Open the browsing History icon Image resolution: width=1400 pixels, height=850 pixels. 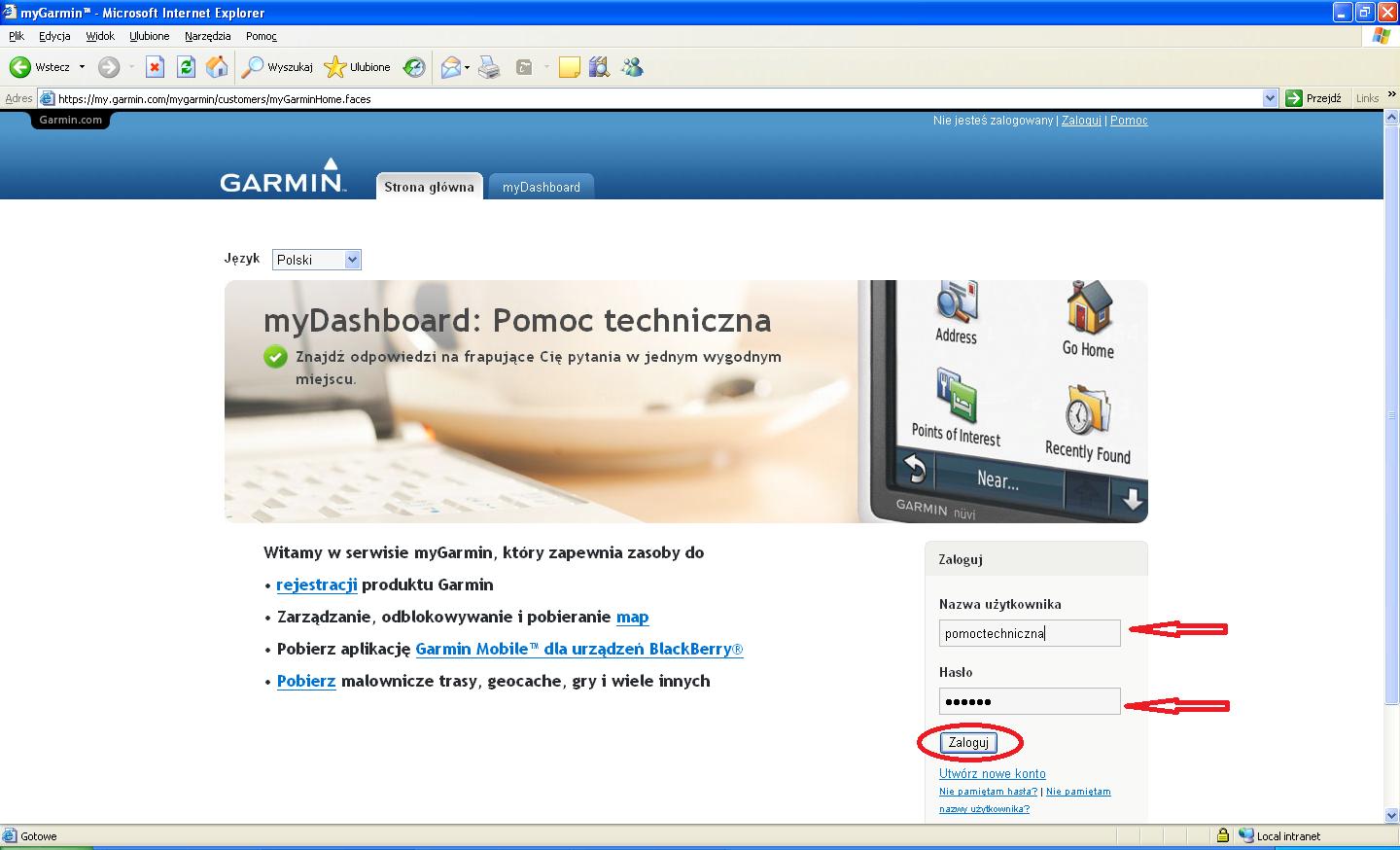[x=414, y=67]
